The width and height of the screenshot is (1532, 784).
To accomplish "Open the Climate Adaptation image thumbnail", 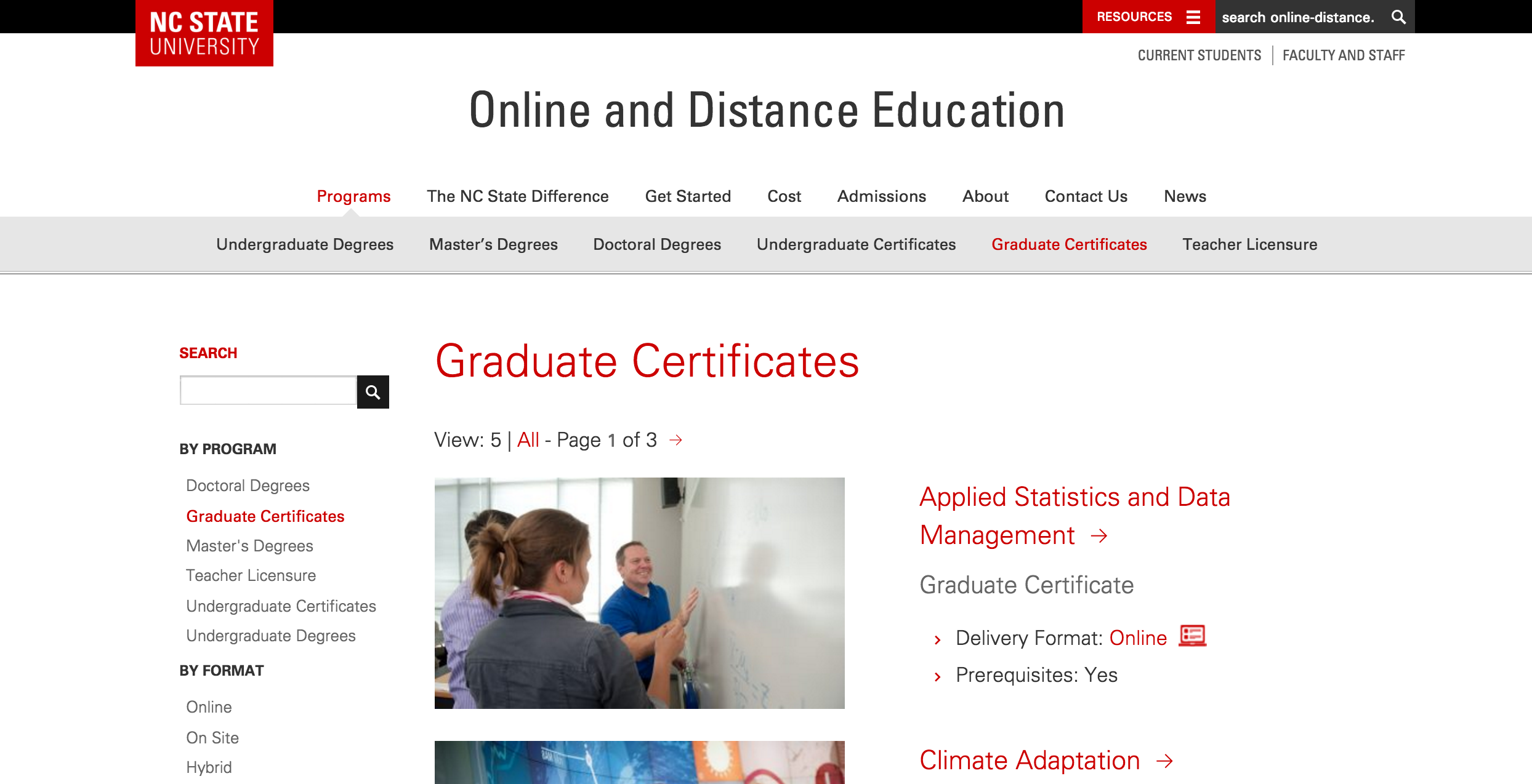I will [640, 762].
